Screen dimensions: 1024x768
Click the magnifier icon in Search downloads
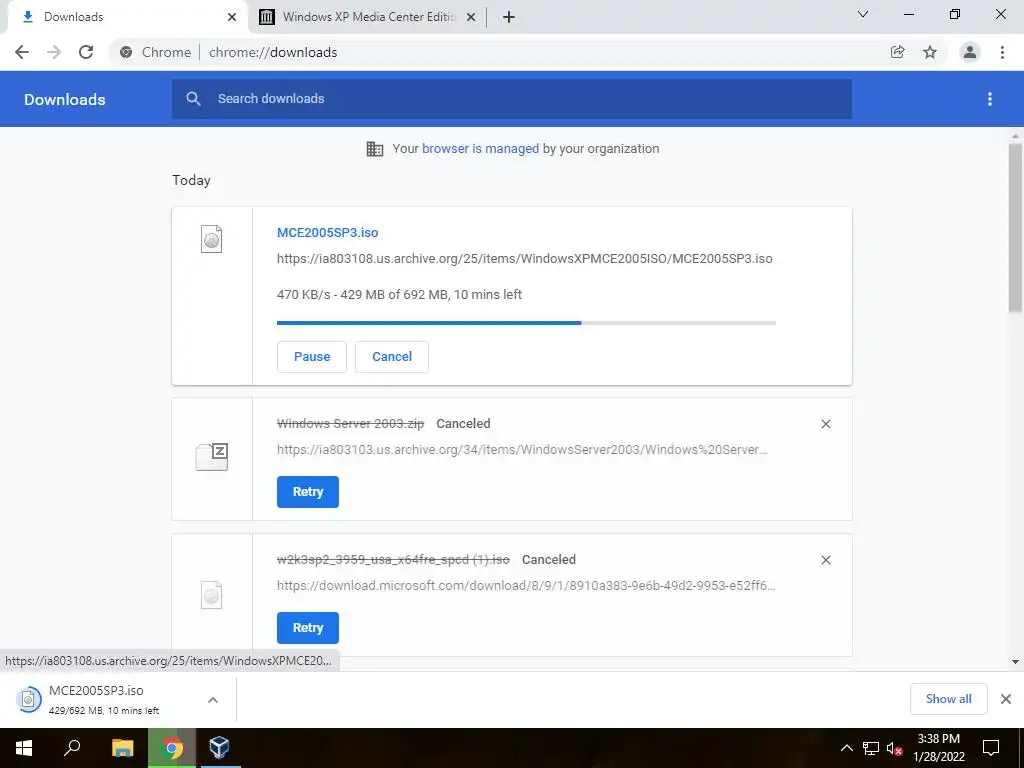click(193, 99)
